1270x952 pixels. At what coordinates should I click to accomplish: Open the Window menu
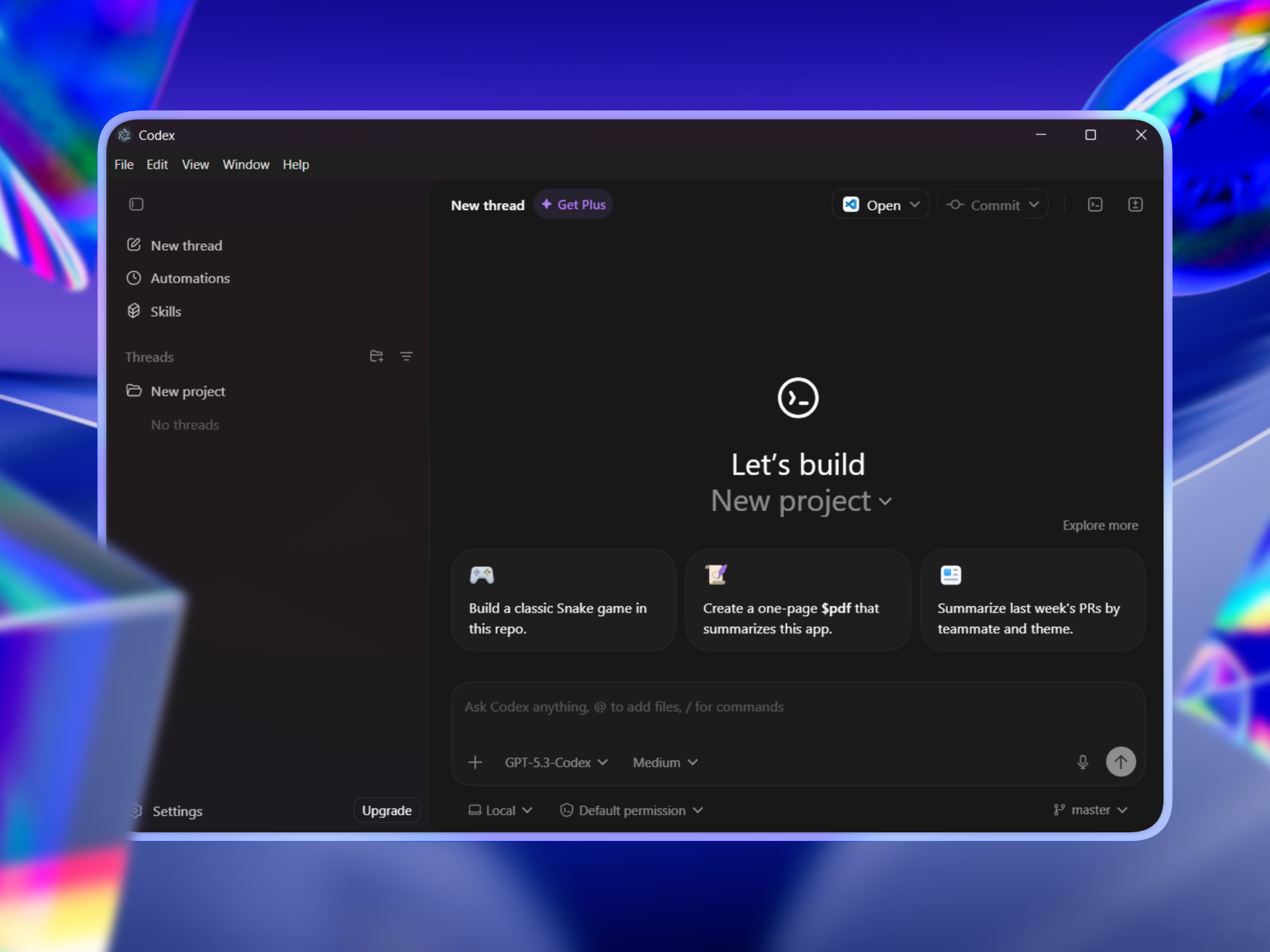(x=245, y=165)
